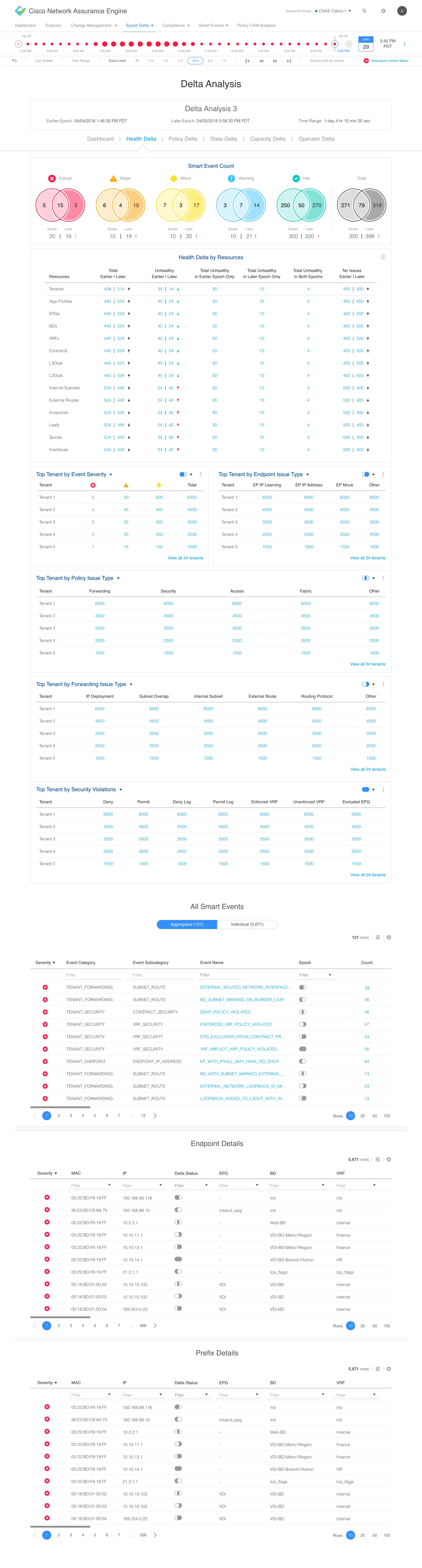Toggle epoch switch in Top Tenant by Policy Issue Type

click(x=365, y=578)
